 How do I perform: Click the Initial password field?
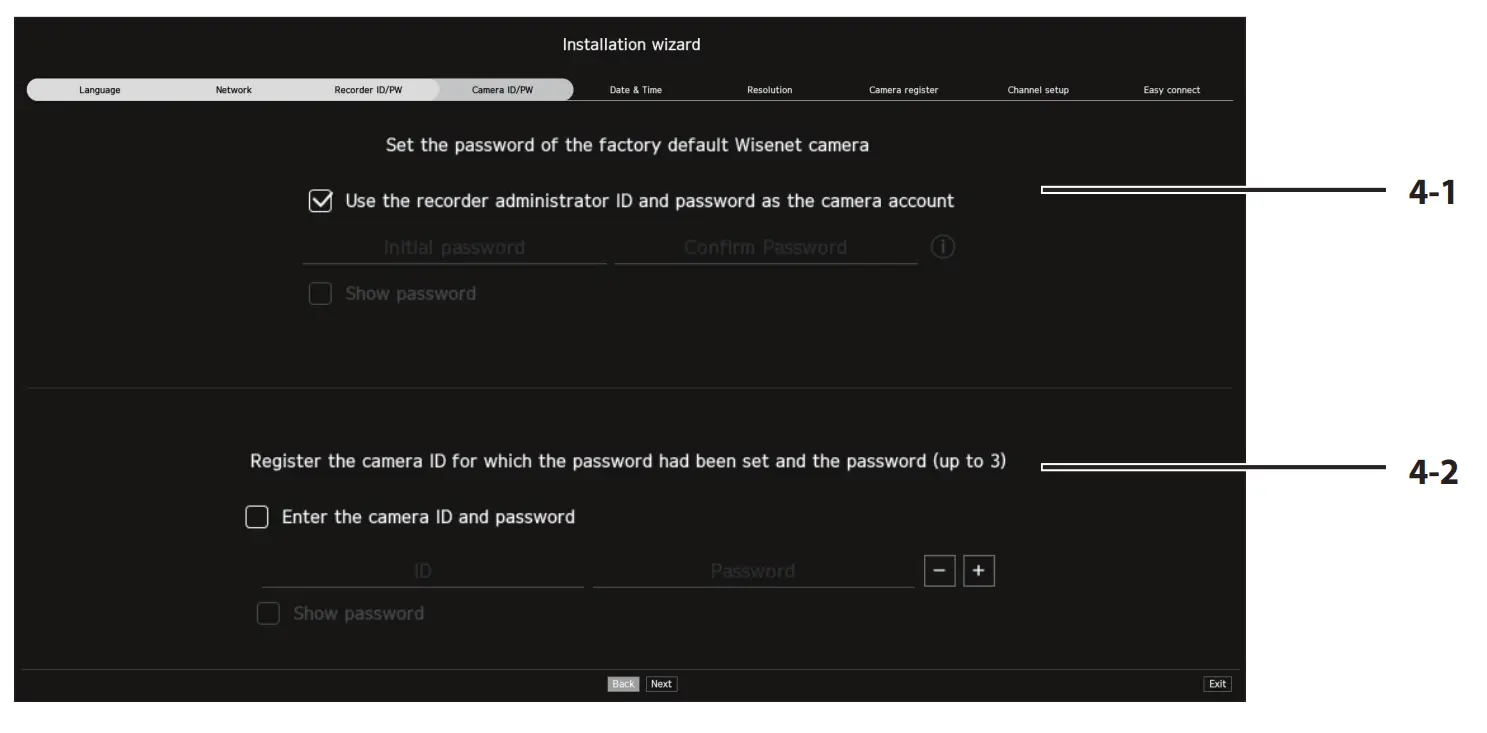click(x=453, y=247)
